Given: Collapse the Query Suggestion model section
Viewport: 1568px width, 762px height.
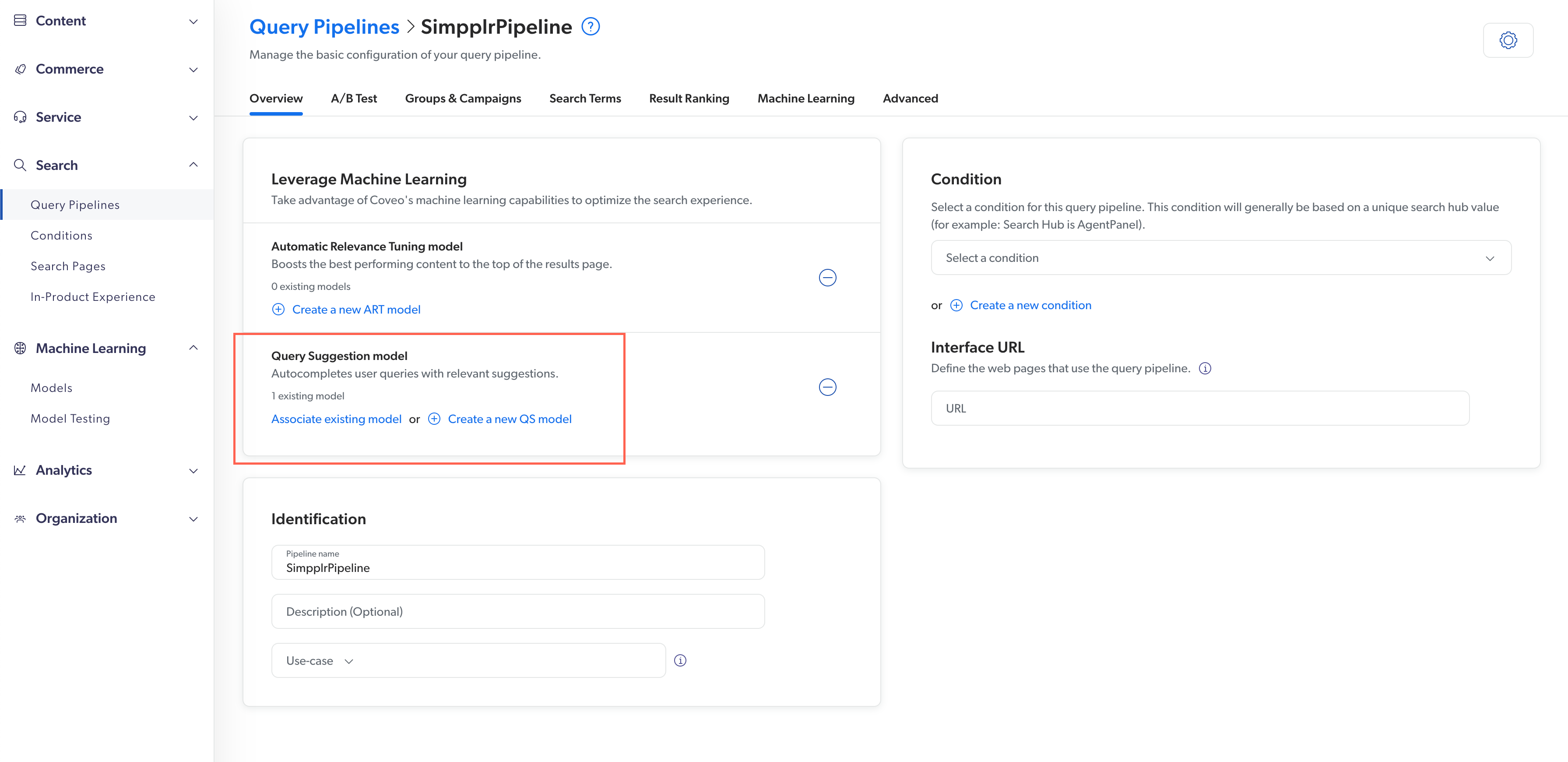Looking at the screenshot, I should (828, 387).
